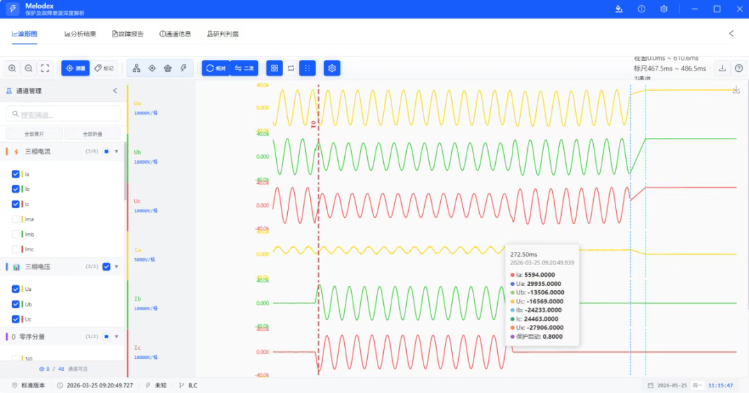749x393 pixels.
Task: Click the 全部折叠 collapse all button
Action: pos(93,134)
